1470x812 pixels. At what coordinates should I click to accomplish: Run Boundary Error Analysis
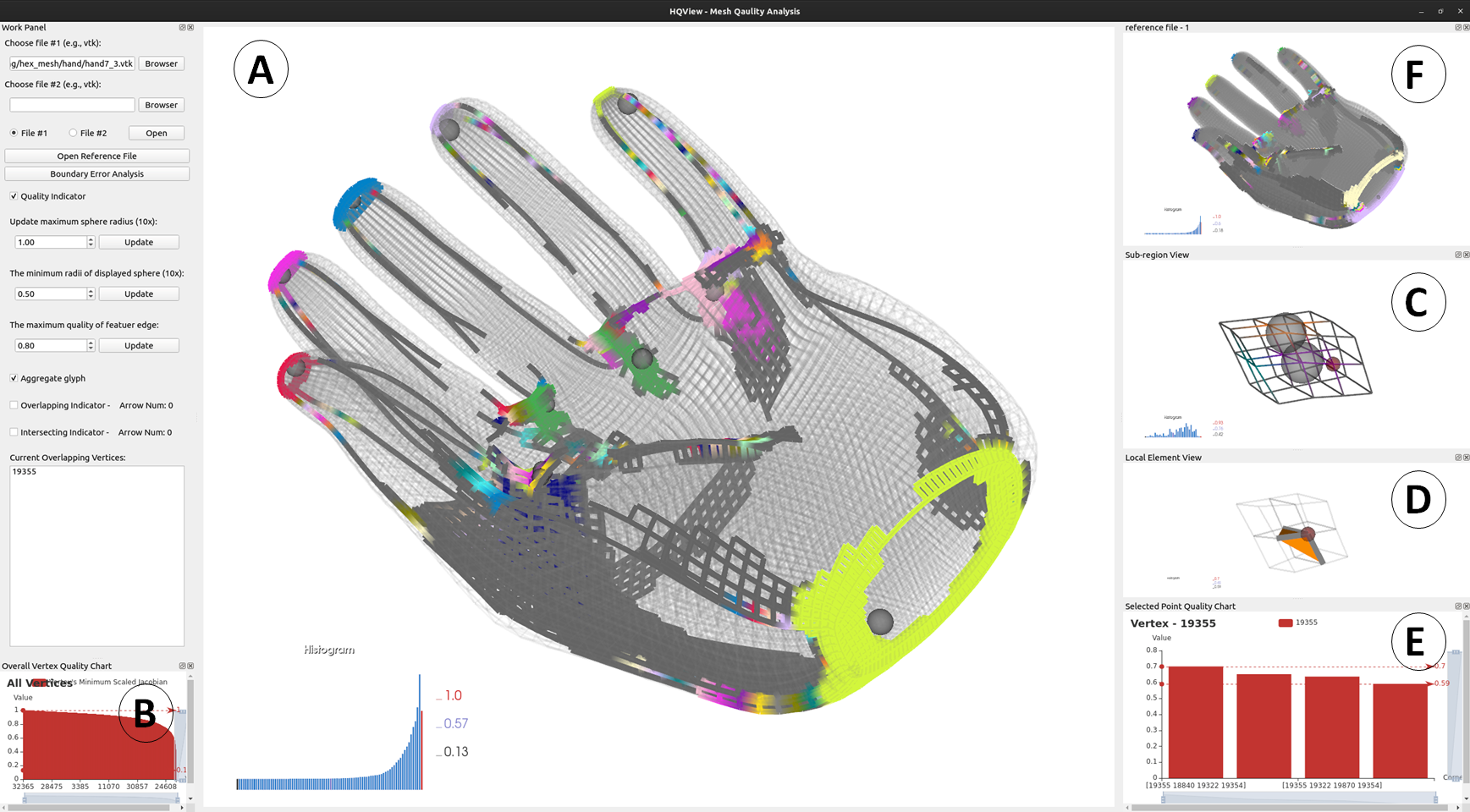point(96,174)
